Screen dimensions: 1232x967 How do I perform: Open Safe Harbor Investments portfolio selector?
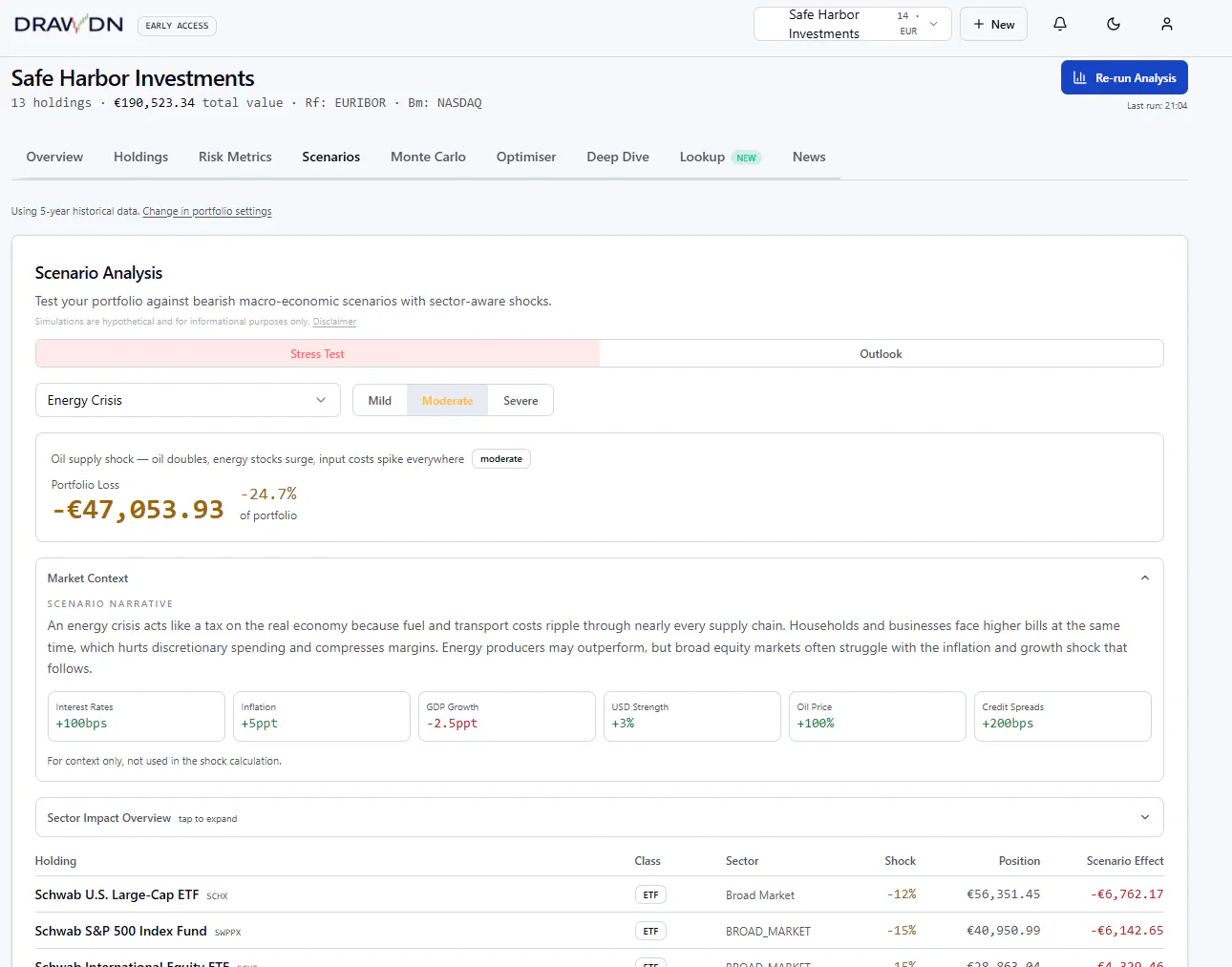(x=852, y=25)
